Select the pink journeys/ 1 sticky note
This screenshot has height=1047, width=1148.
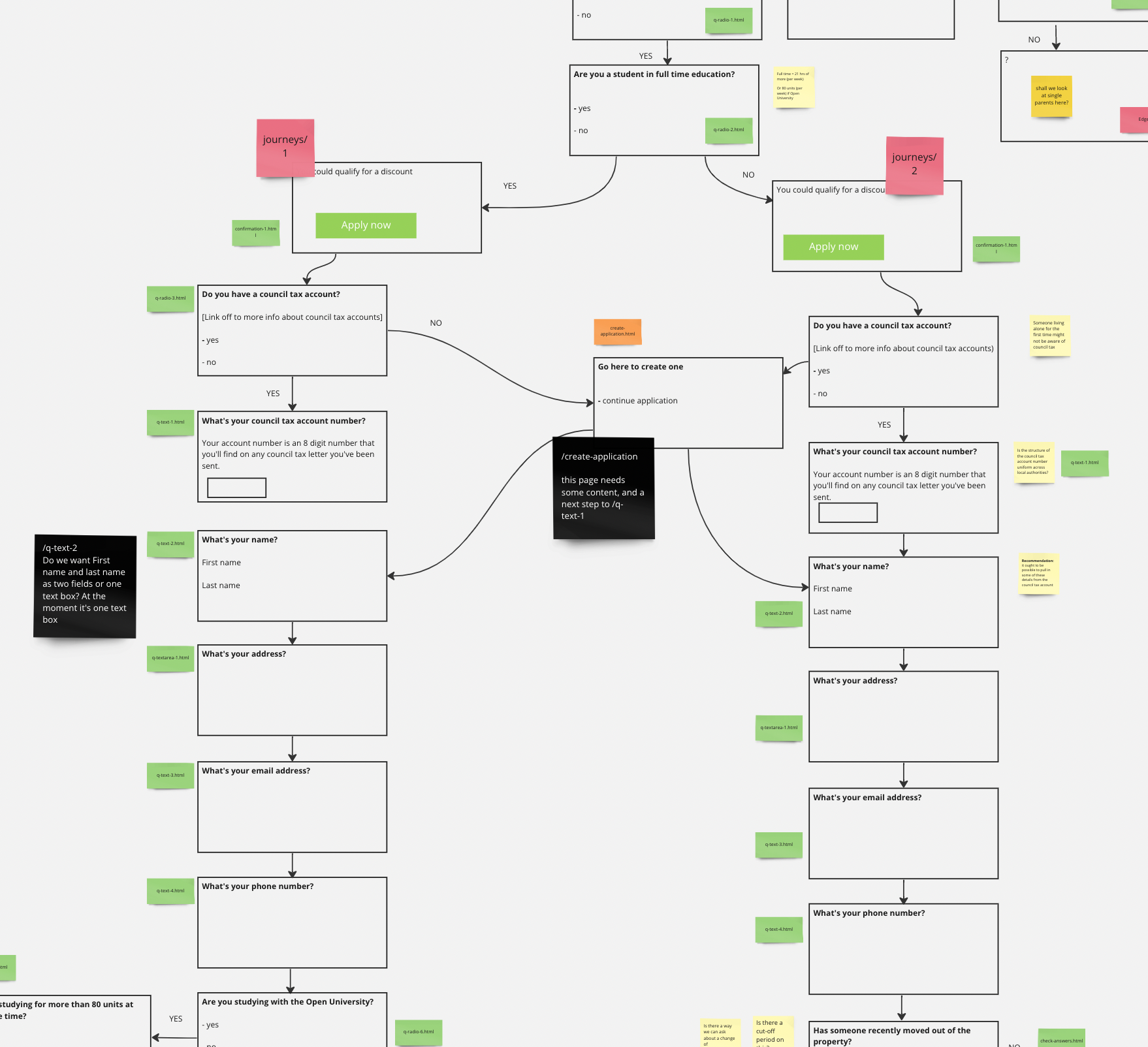click(x=285, y=148)
